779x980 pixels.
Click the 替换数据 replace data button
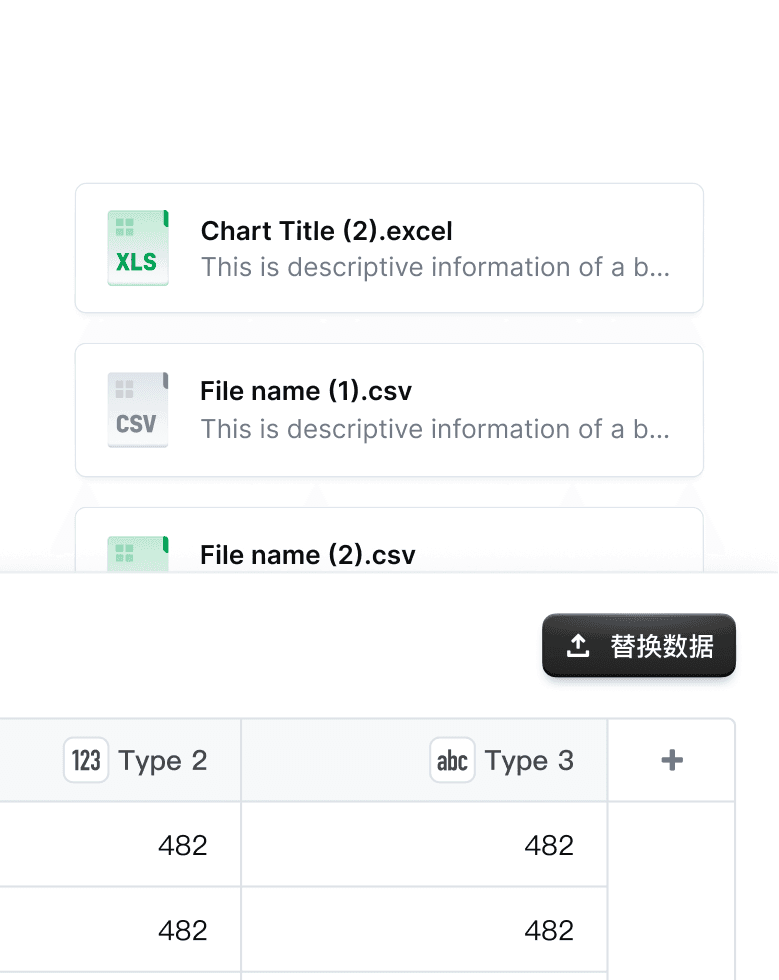coord(638,645)
